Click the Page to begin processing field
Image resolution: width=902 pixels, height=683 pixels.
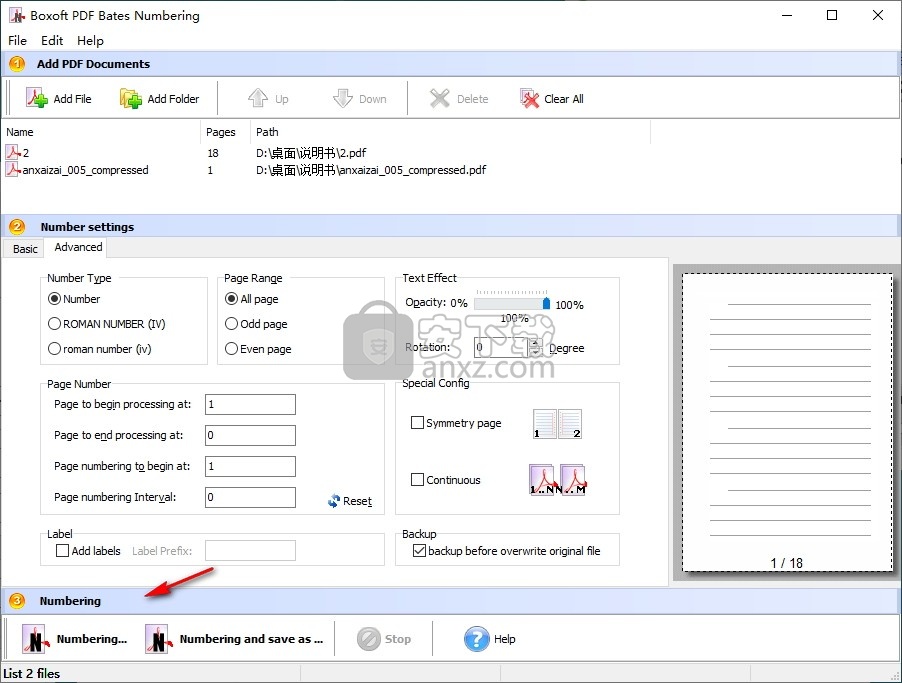click(x=250, y=404)
